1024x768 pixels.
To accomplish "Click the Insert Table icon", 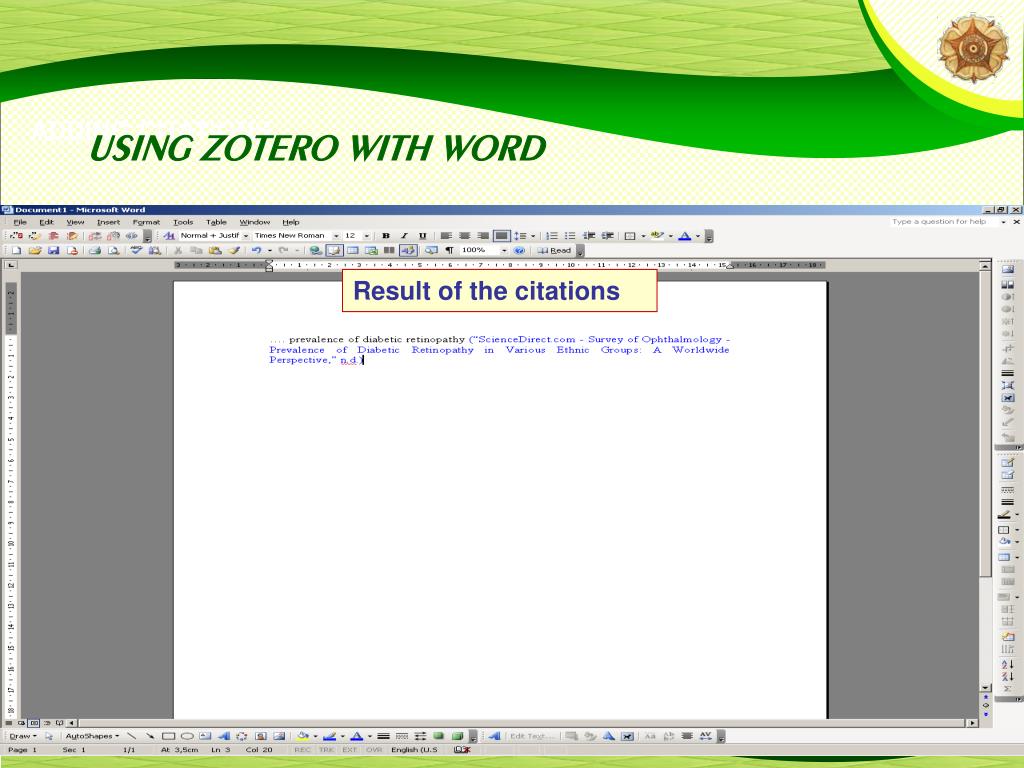I will tap(353, 250).
